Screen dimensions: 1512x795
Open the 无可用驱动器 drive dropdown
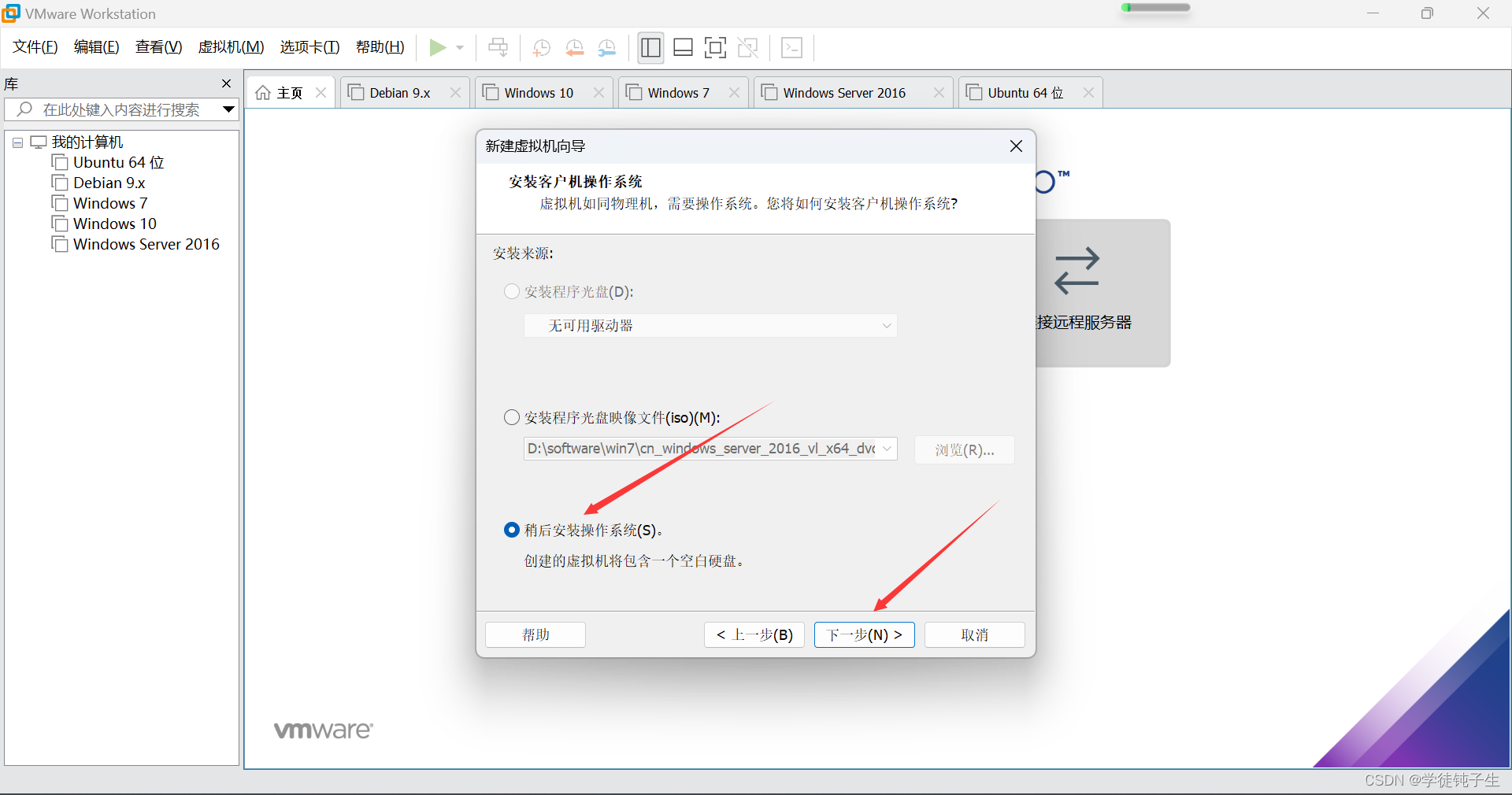710,326
